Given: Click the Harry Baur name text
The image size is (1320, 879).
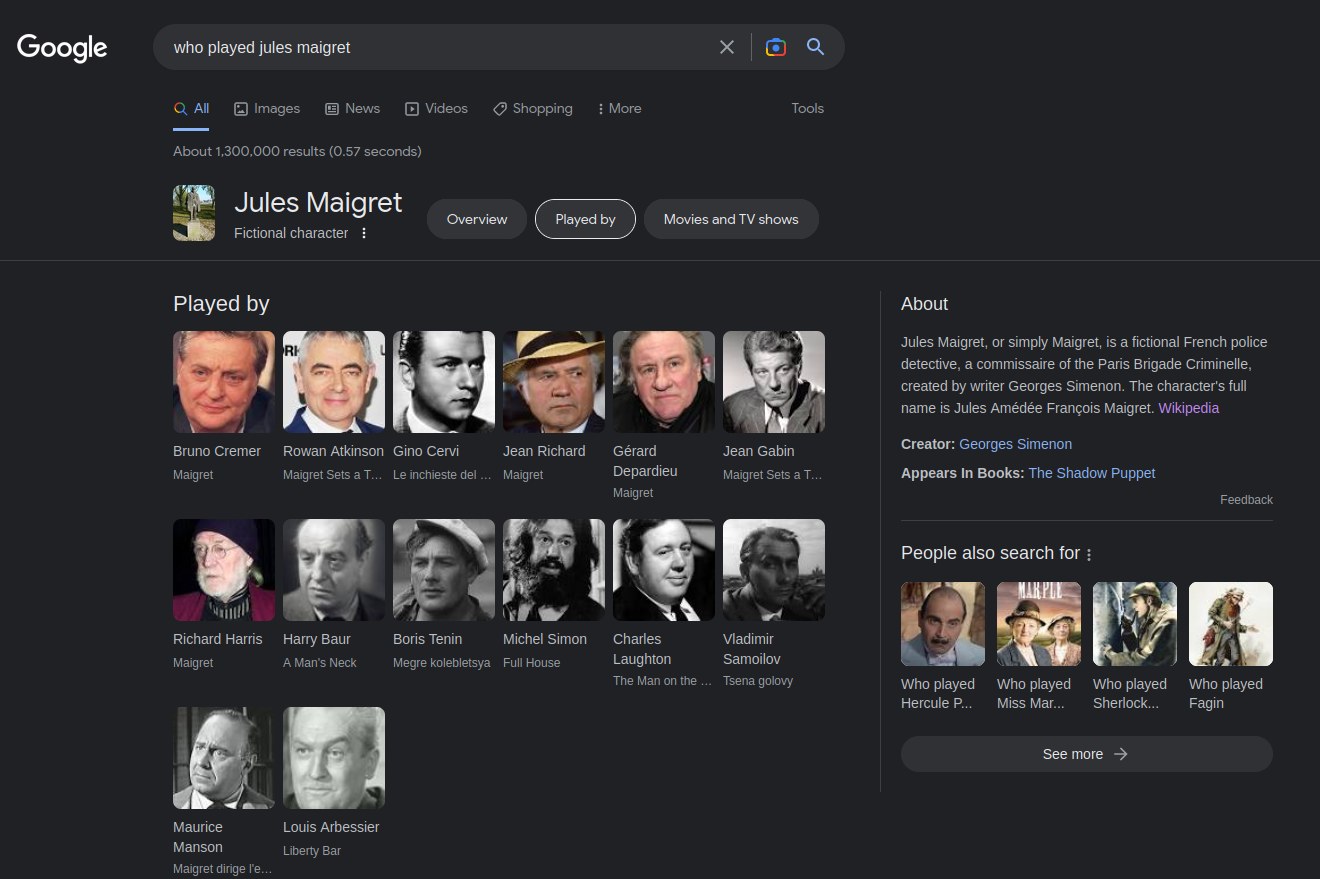Looking at the screenshot, I should click(317, 639).
